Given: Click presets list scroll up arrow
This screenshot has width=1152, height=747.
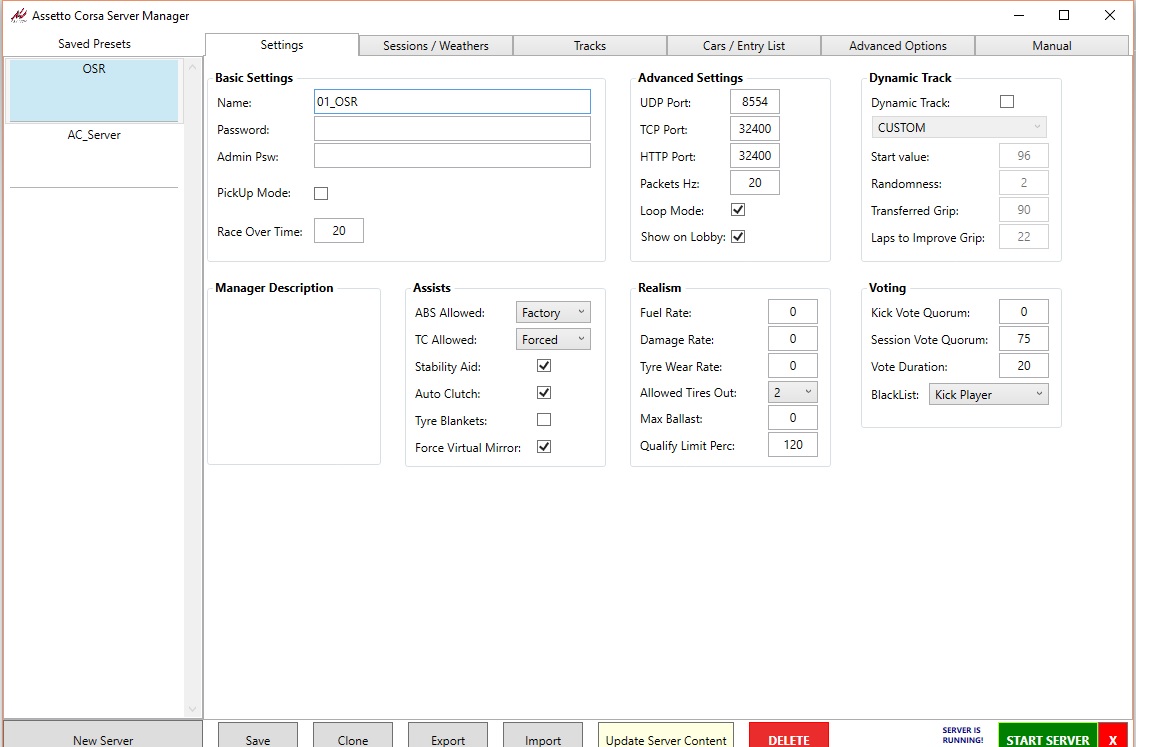Looking at the screenshot, I should pyautogui.click(x=192, y=67).
